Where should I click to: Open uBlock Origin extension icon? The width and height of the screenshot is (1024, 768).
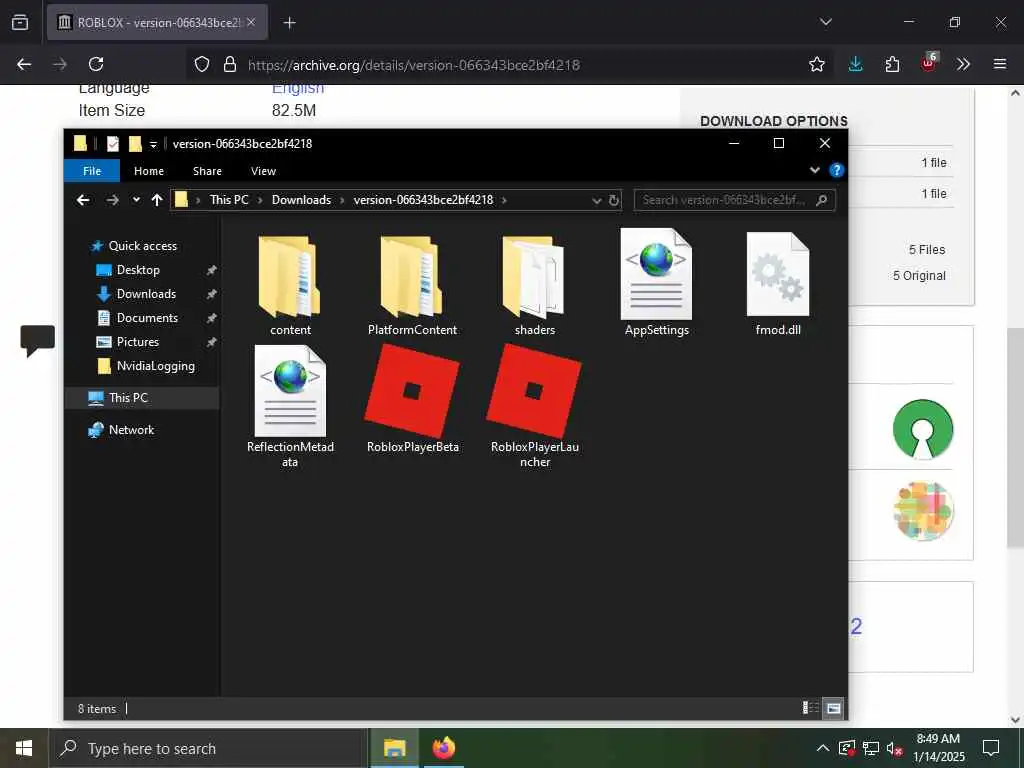929,63
